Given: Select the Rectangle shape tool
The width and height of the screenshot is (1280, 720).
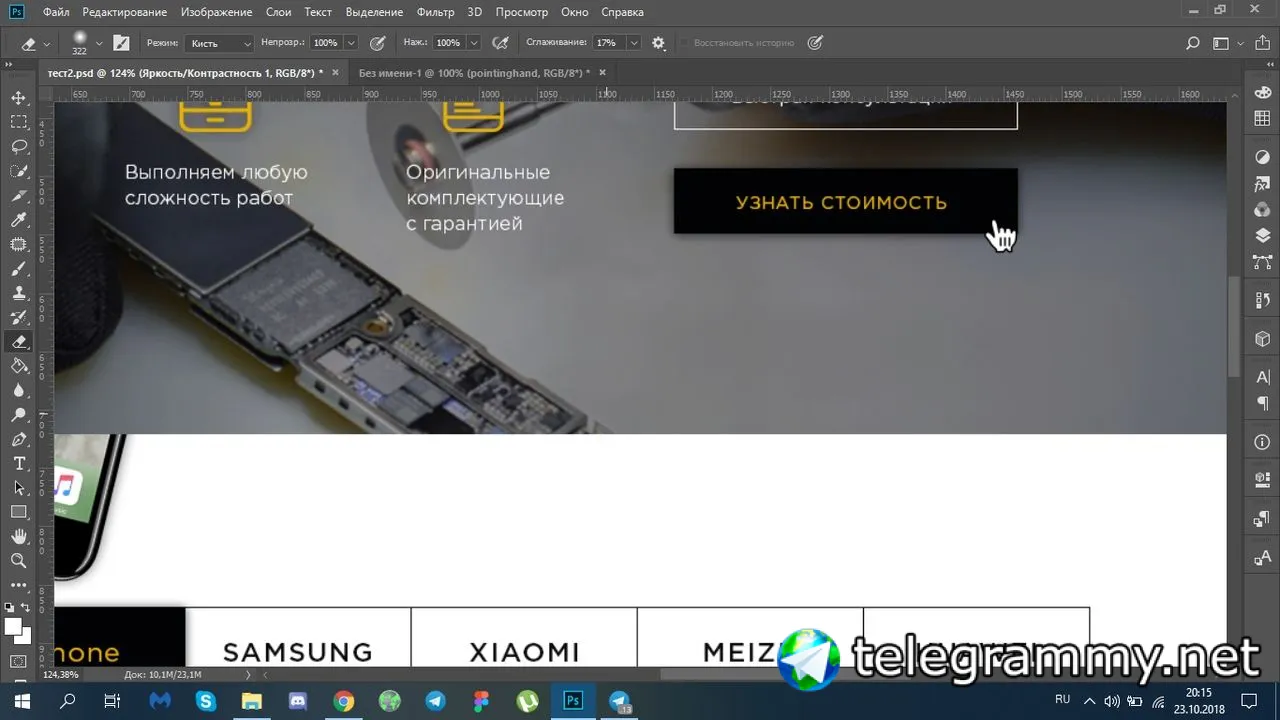Looking at the screenshot, I should pyautogui.click(x=18, y=513).
